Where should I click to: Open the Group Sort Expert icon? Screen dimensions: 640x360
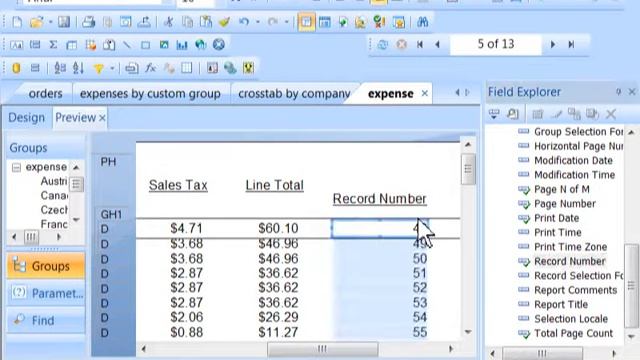pyautogui.click(x=60, y=68)
